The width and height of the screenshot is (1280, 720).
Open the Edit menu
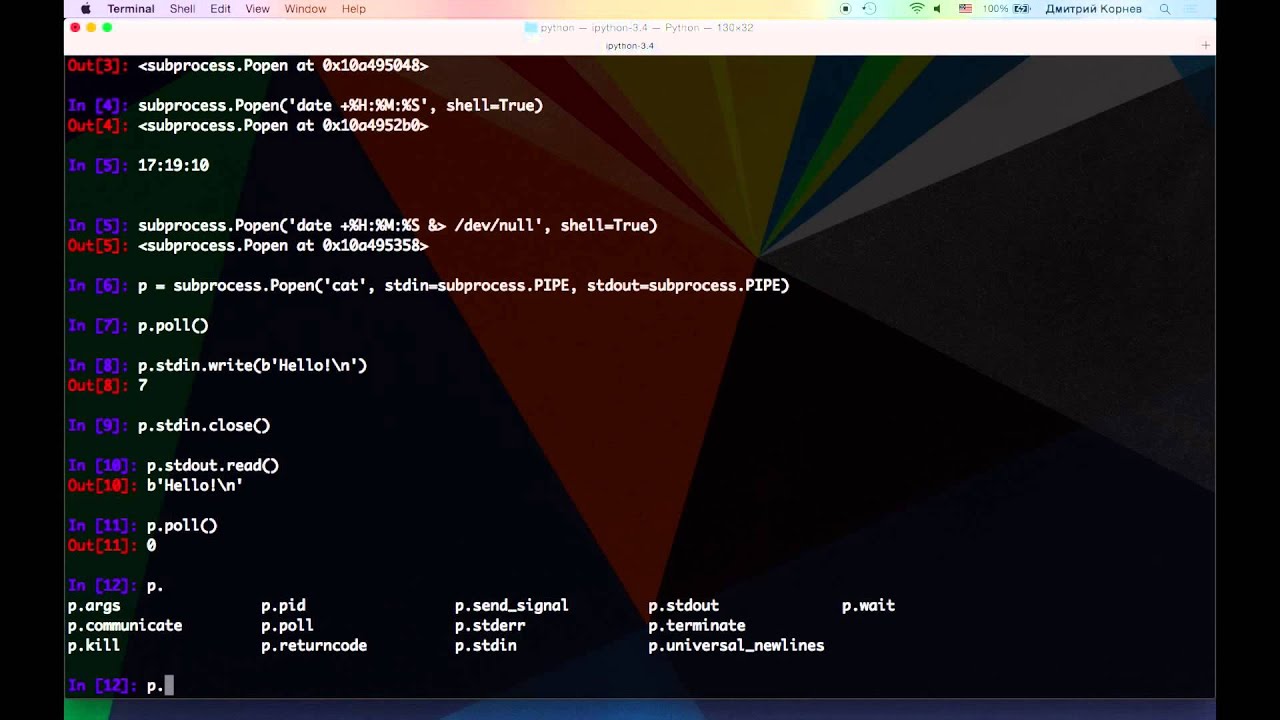(x=221, y=9)
